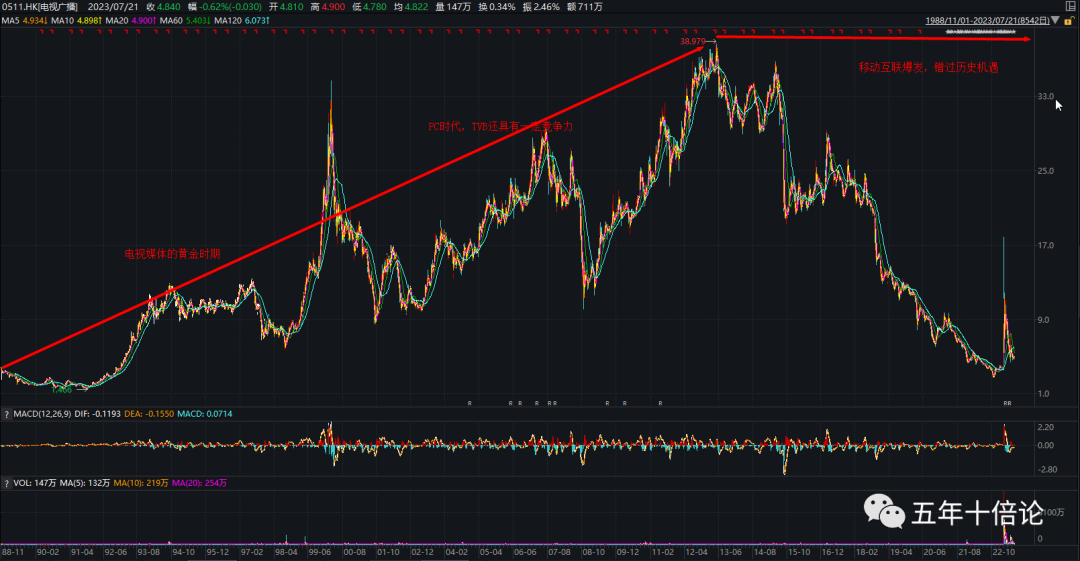Click the amplitude 振 2.46% value

(x=541, y=7)
